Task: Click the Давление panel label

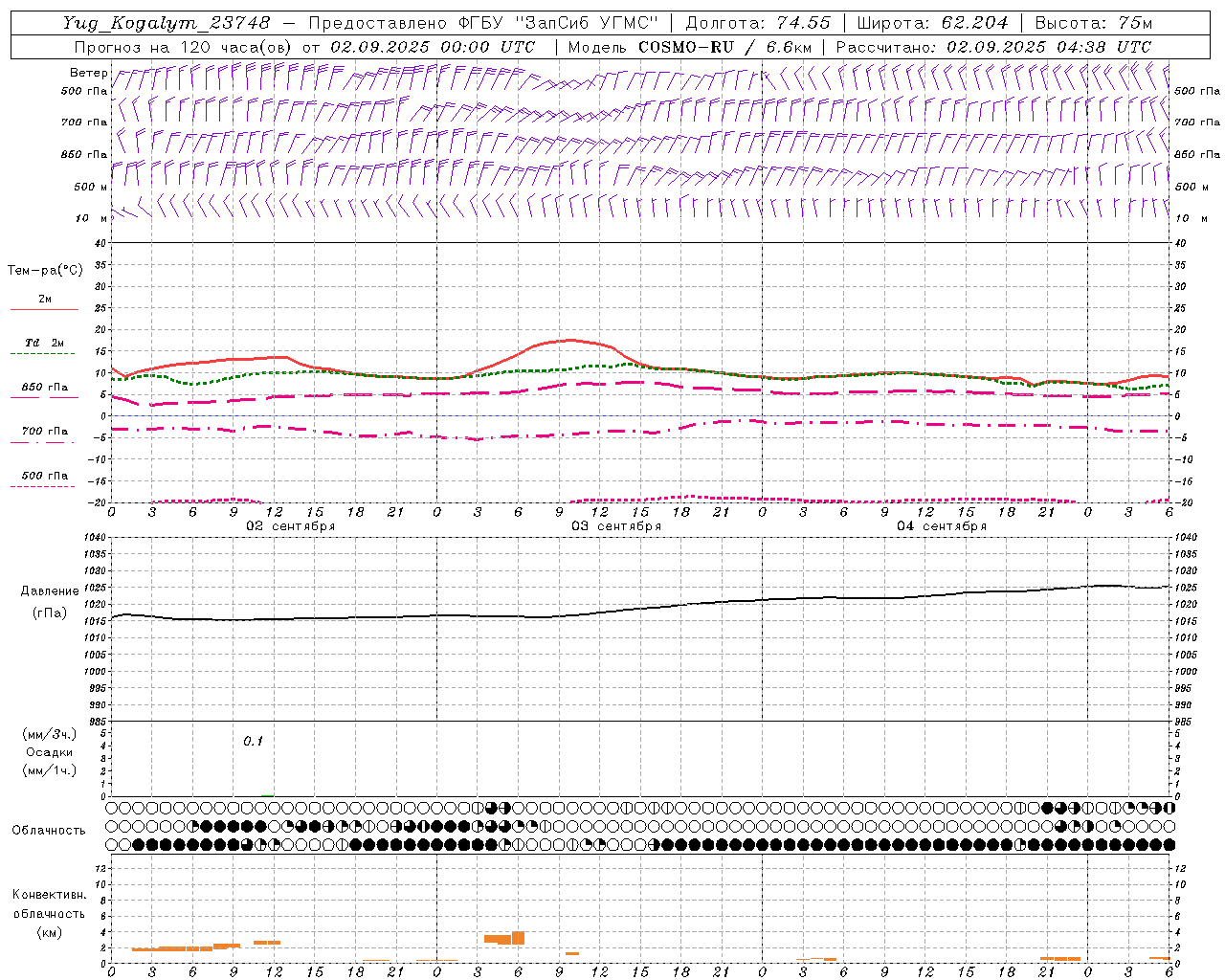Action: [x=50, y=591]
